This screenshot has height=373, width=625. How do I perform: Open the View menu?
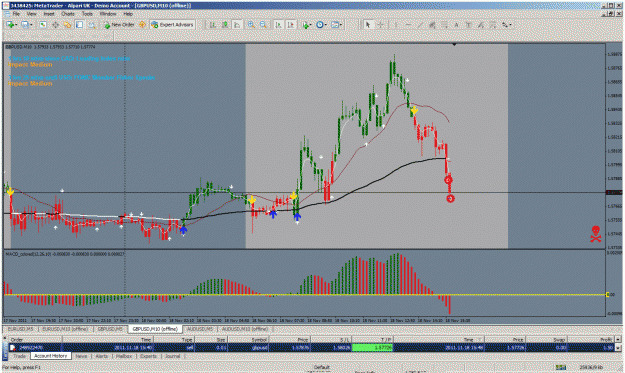(31, 14)
